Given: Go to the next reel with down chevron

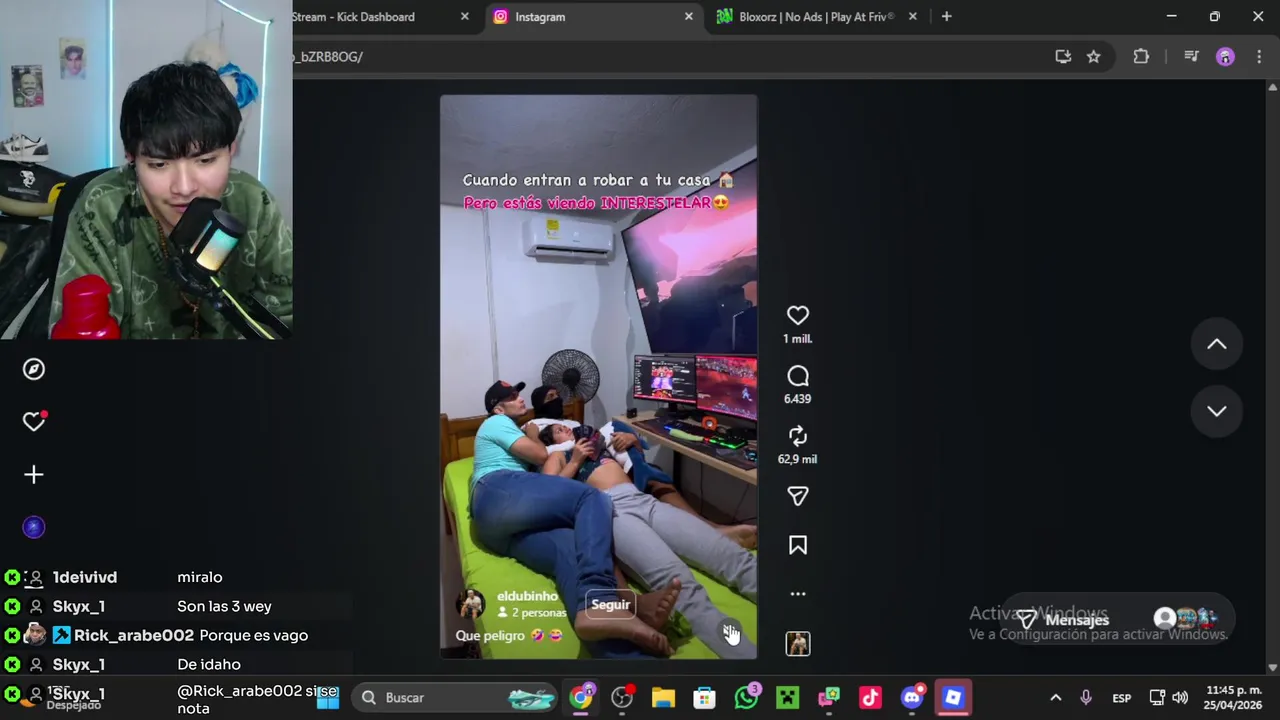Looking at the screenshot, I should coord(1216,411).
